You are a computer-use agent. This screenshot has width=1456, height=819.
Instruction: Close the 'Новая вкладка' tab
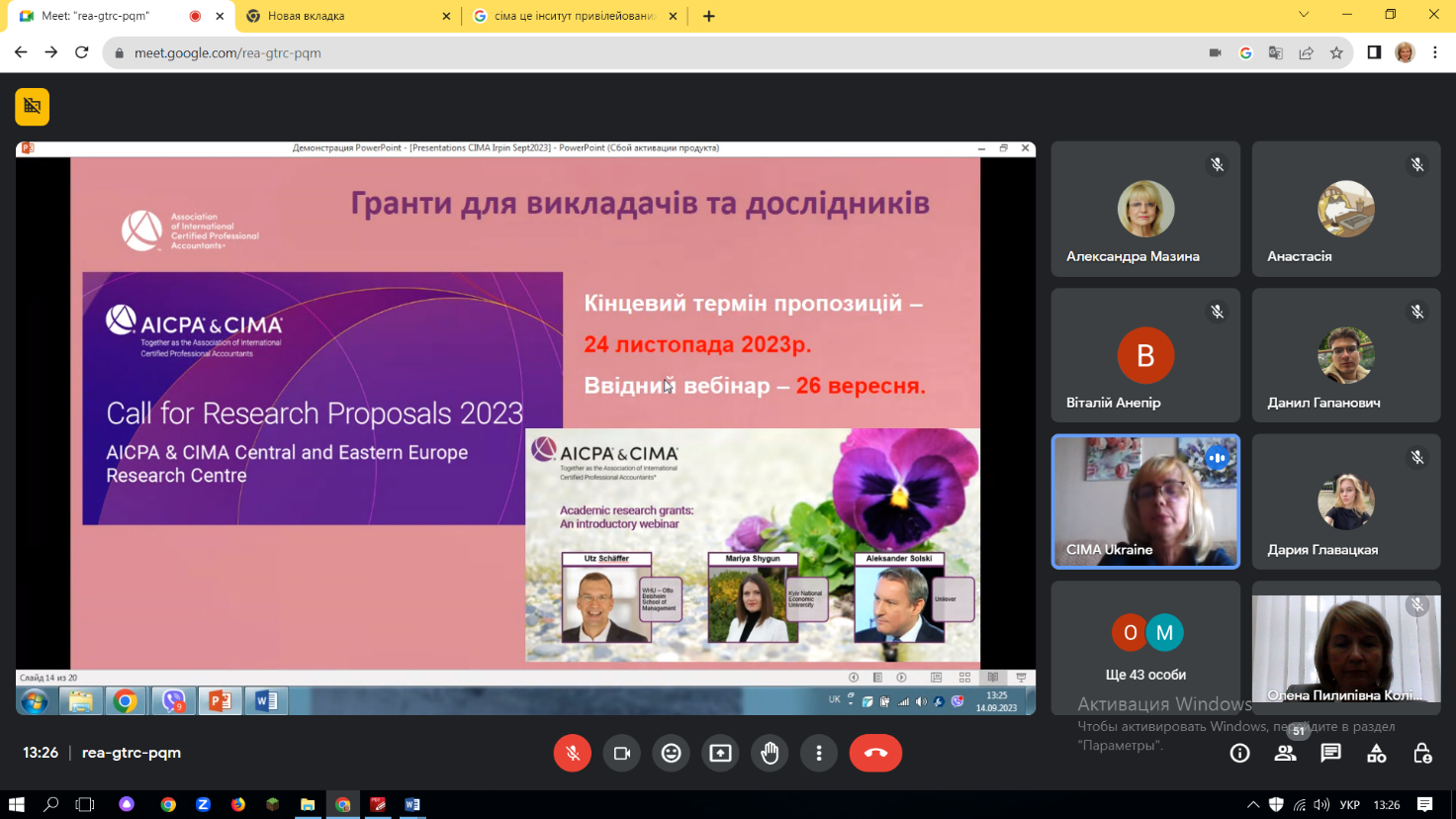click(x=446, y=16)
